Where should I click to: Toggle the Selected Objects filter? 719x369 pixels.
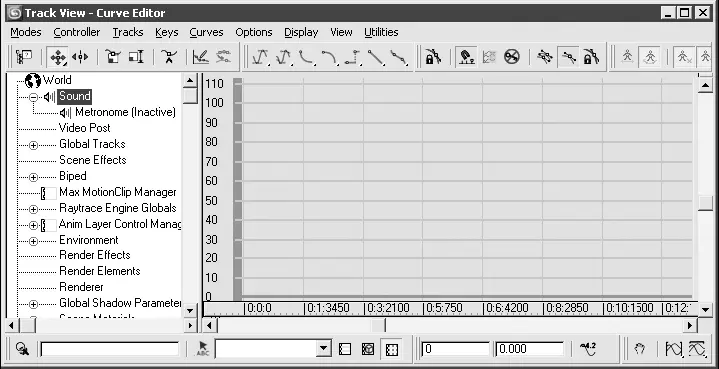click(368, 349)
